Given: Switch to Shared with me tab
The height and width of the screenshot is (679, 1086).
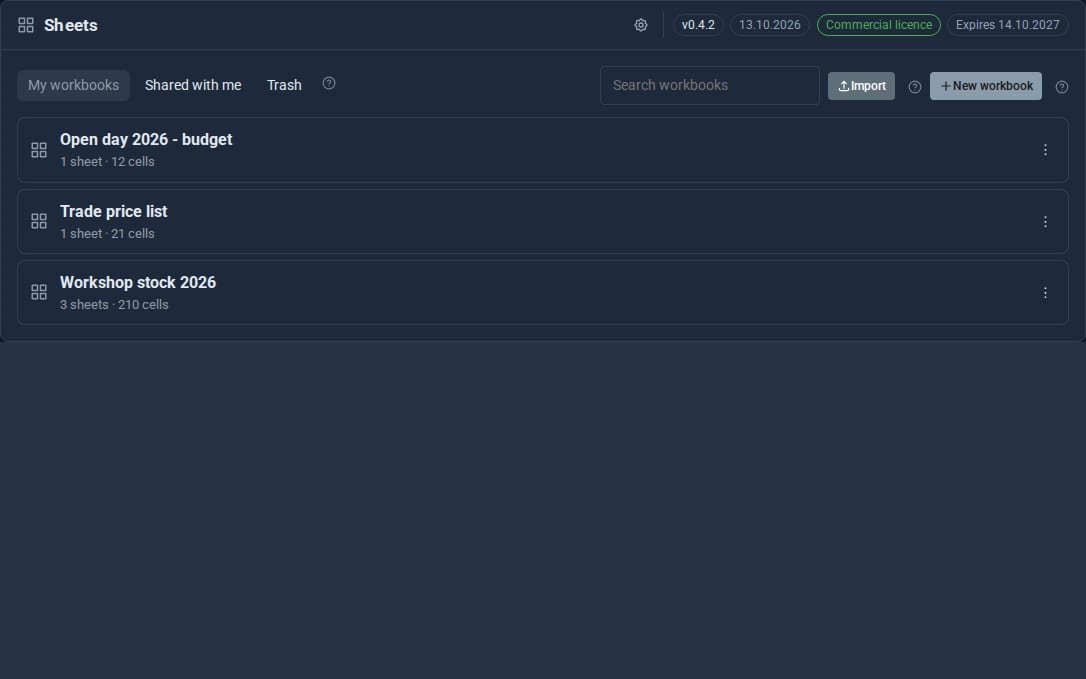Looking at the screenshot, I should (193, 85).
